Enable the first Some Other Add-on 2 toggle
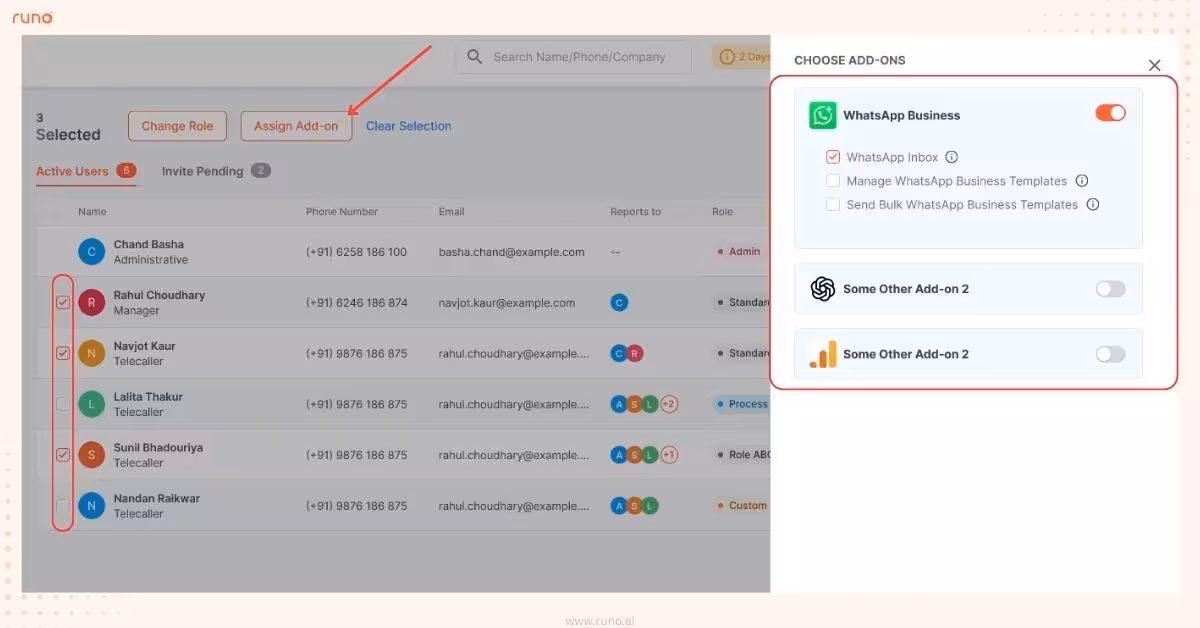Screen dimensions: 1200x628 [x=1110, y=288]
